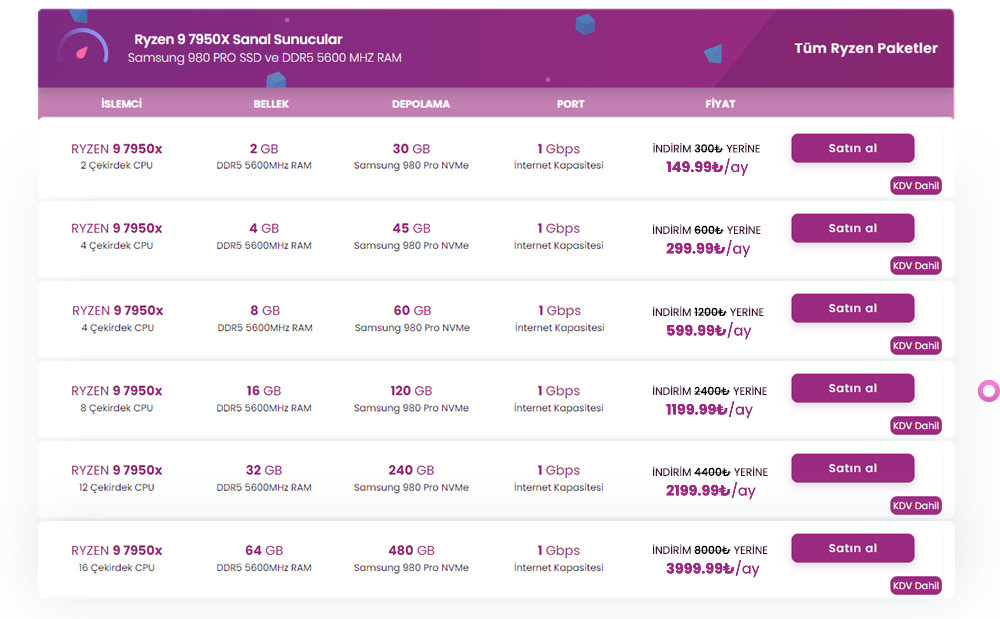Viewport: 1000px width, 619px height.
Task: Click the FİYAT column header
Action: click(x=720, y=104)
